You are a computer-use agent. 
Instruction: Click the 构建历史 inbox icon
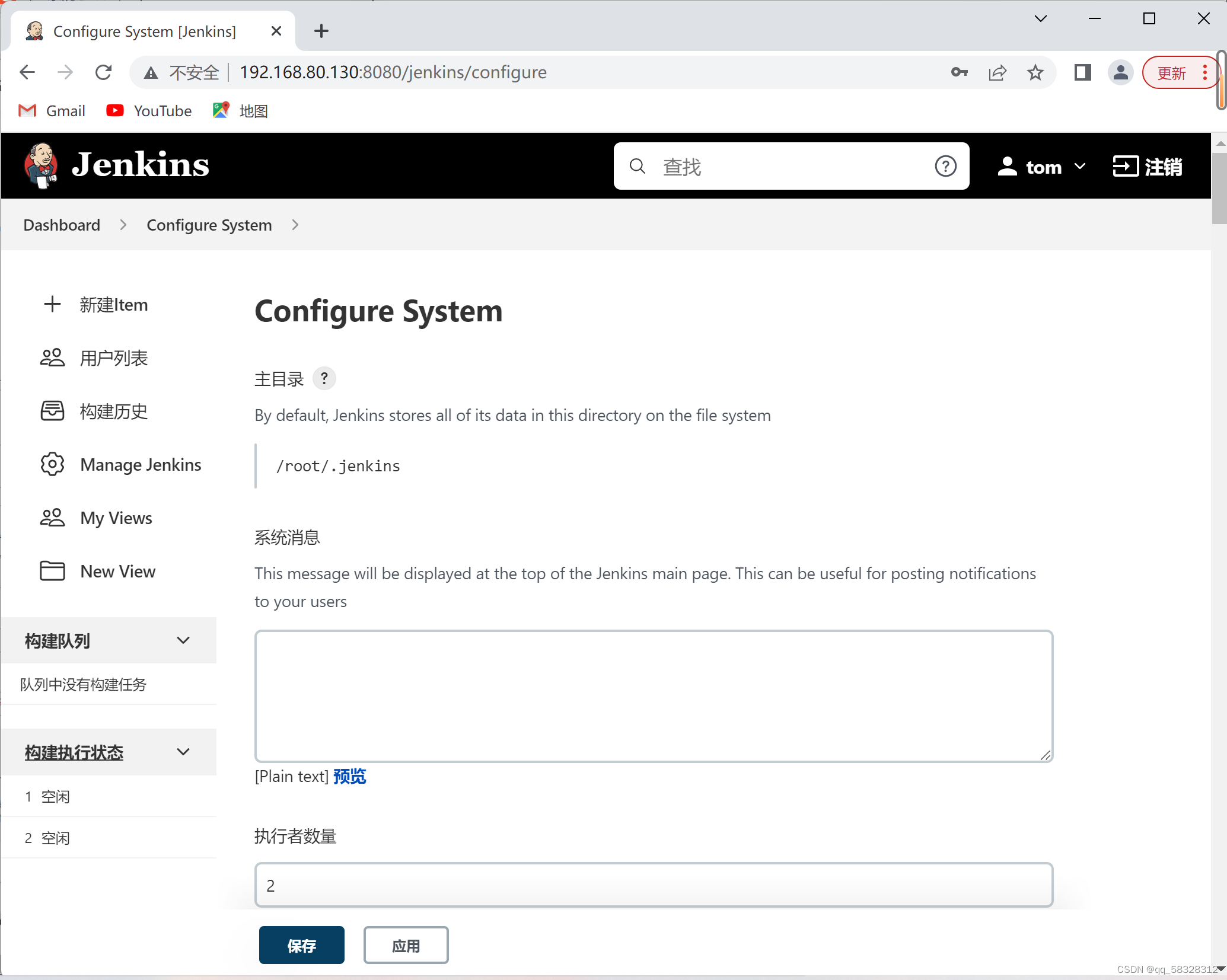pyautogui.click(x=52, y=411)
